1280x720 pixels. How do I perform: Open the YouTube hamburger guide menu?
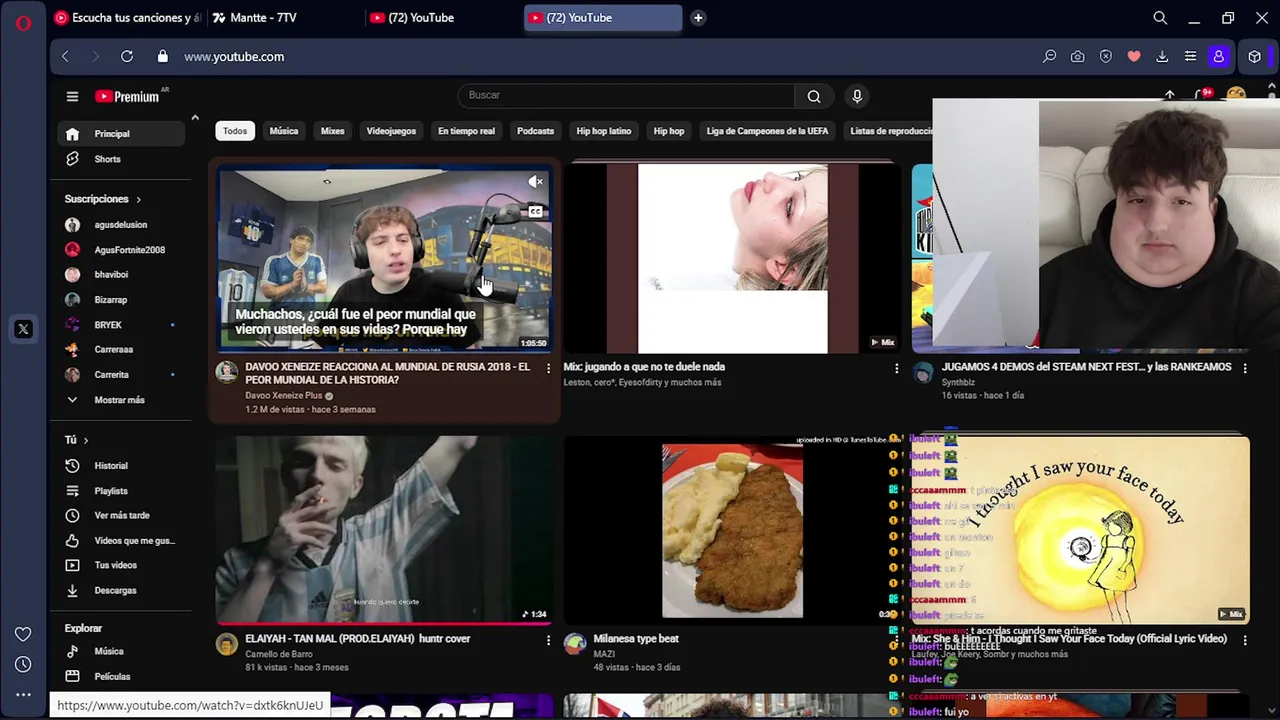pyautogui.click(x=72, y=96)
